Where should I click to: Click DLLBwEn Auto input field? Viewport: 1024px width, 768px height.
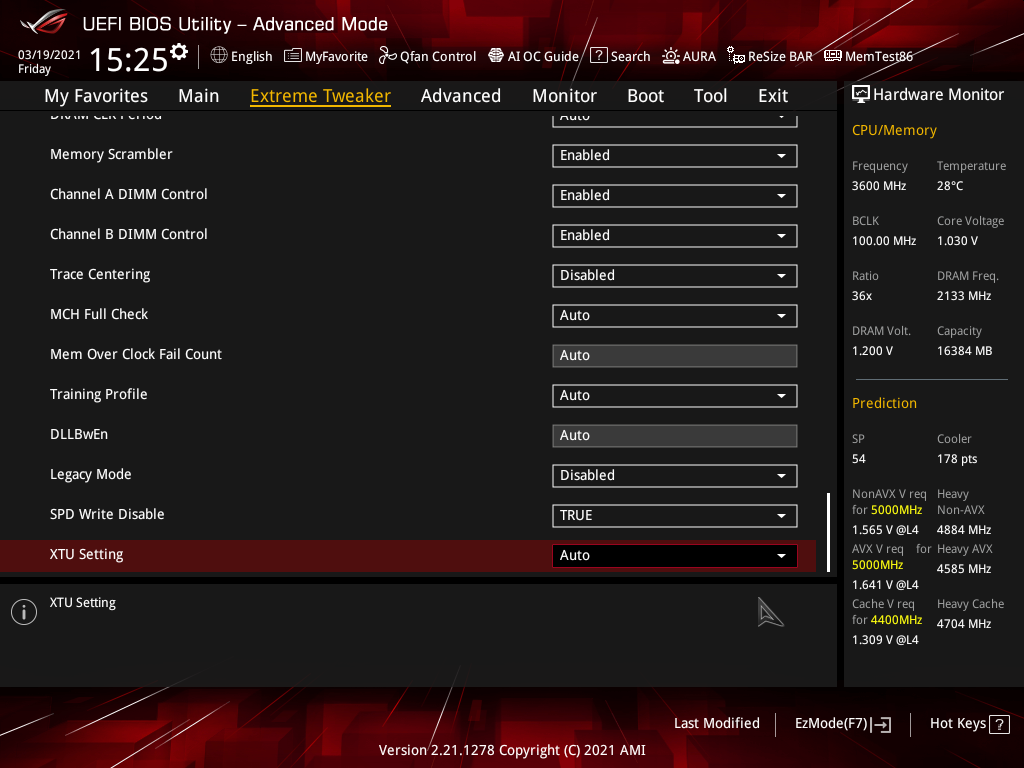(675, 436)
